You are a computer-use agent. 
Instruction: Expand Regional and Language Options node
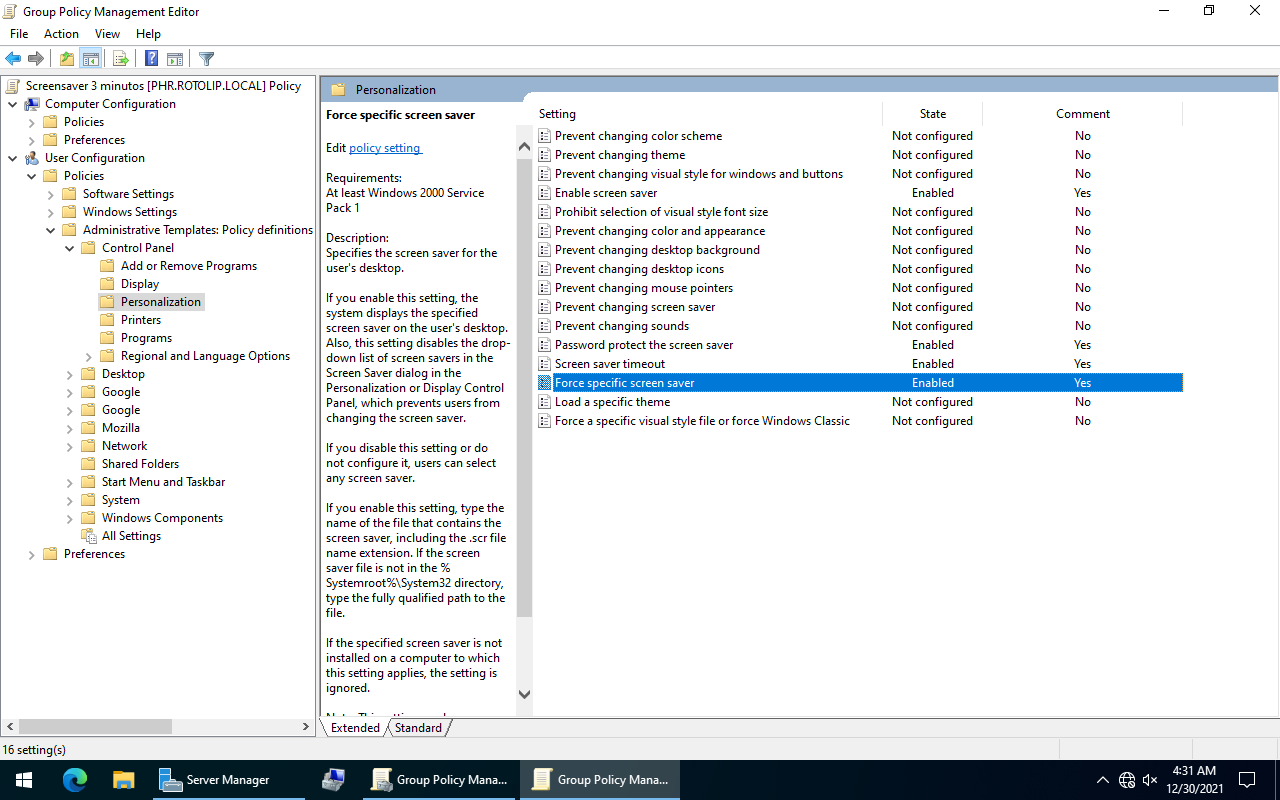coord(89,356)
